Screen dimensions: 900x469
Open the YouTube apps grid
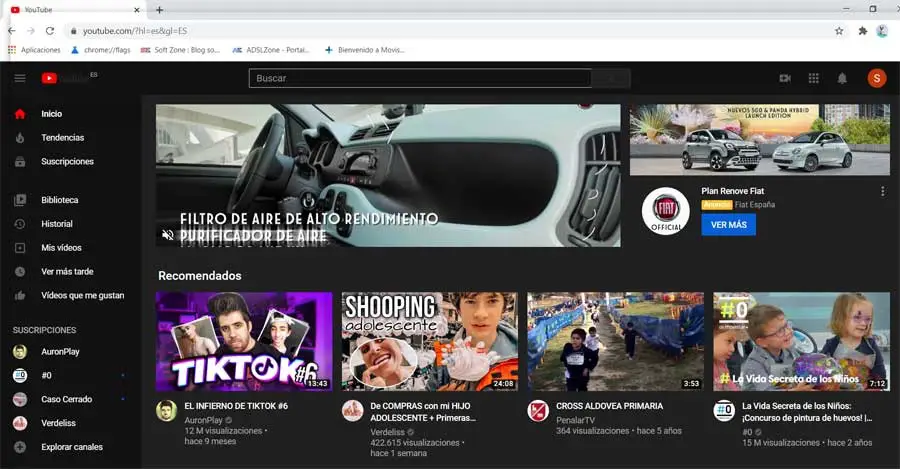click(813, 78)
